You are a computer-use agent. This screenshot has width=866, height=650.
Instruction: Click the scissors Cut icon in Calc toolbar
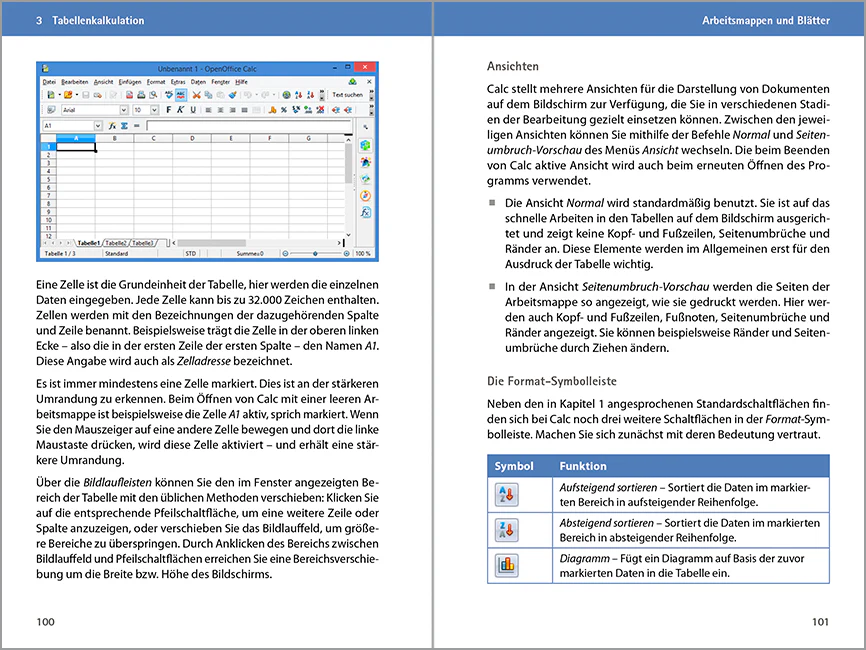(197, 95)
